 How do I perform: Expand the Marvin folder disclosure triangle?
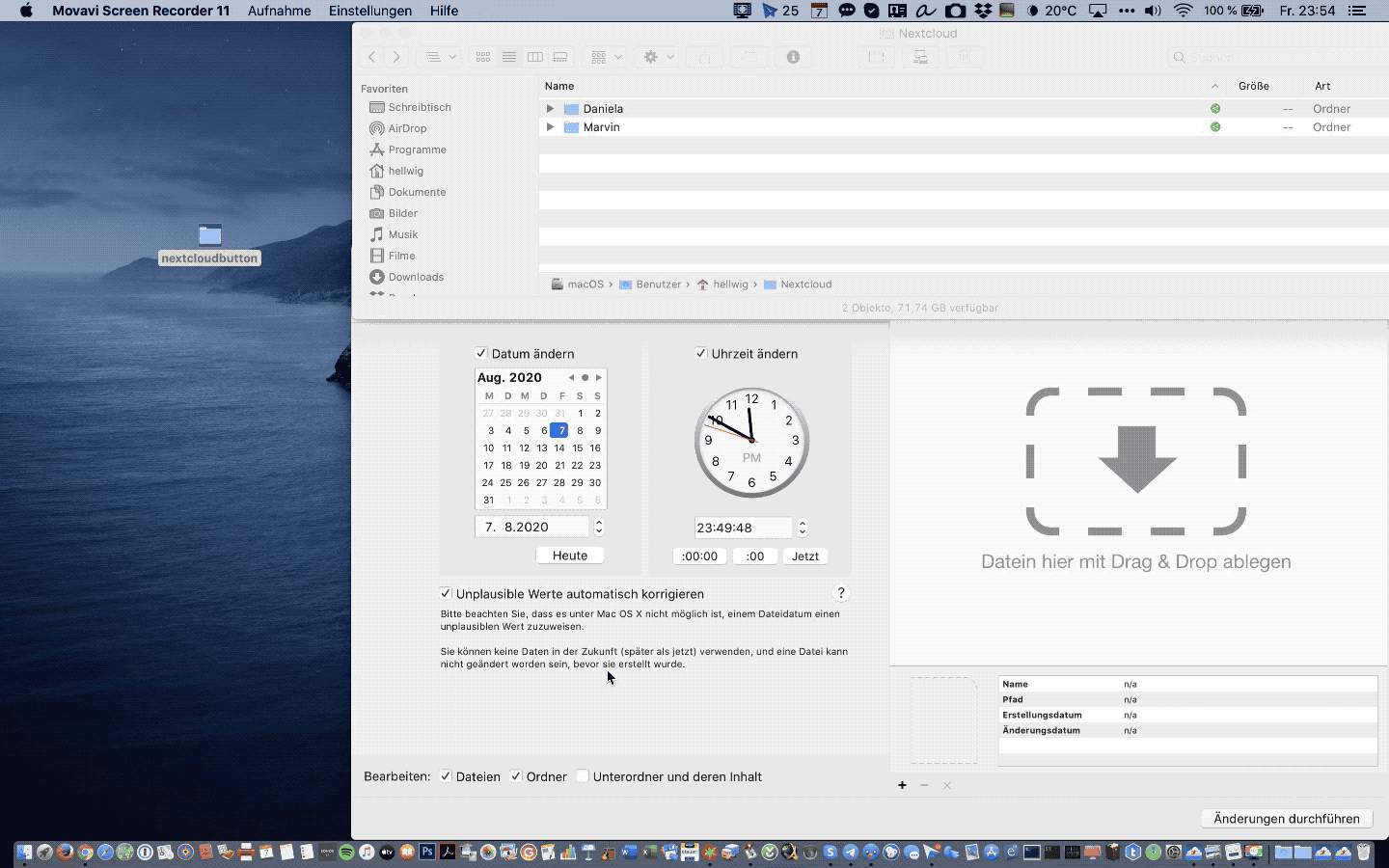coord(550,127)
